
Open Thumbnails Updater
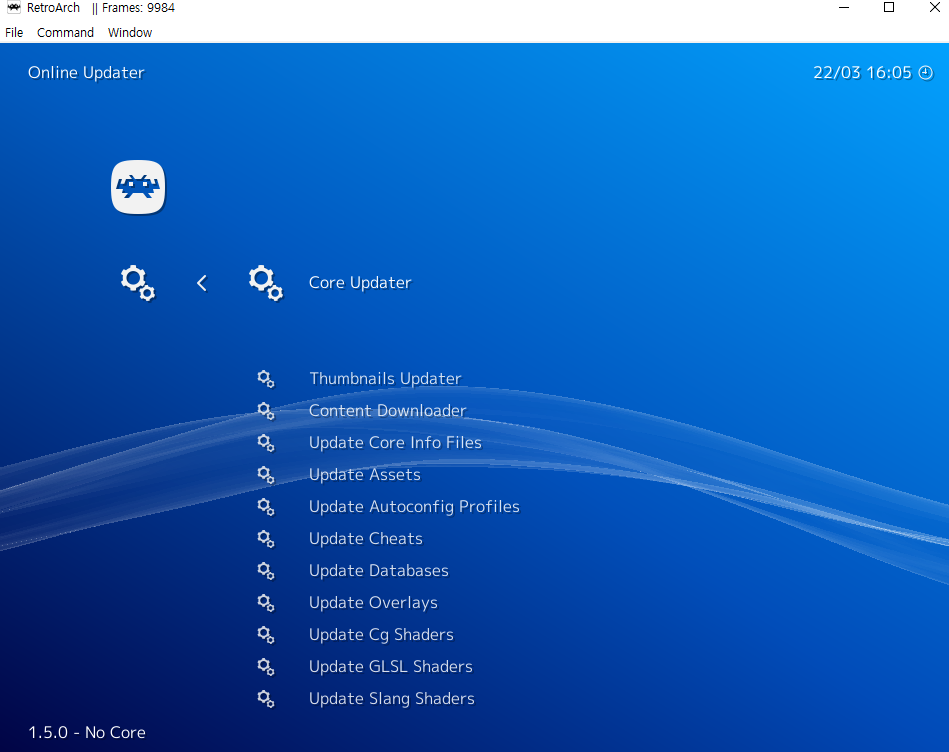click(386, 379)
